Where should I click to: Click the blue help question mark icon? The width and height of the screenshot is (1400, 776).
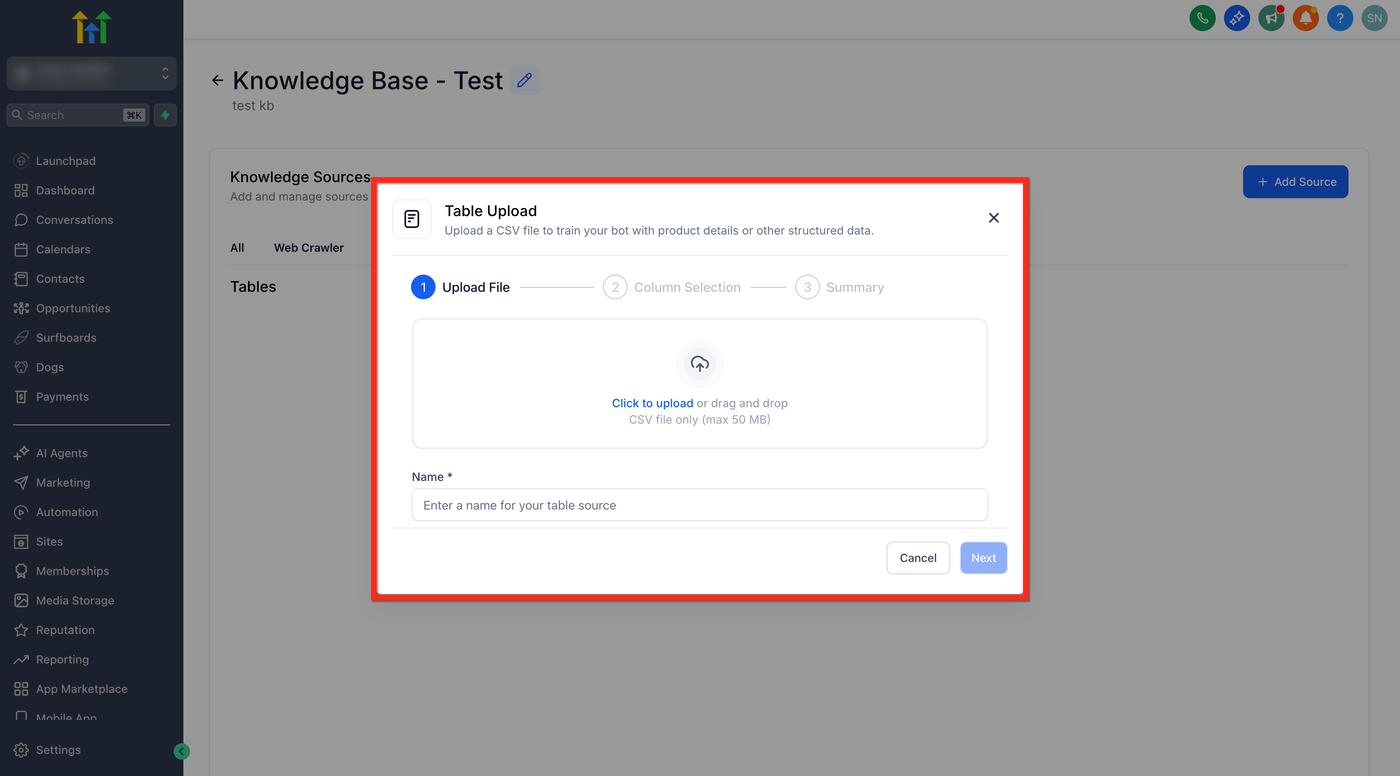point(1340,18)
